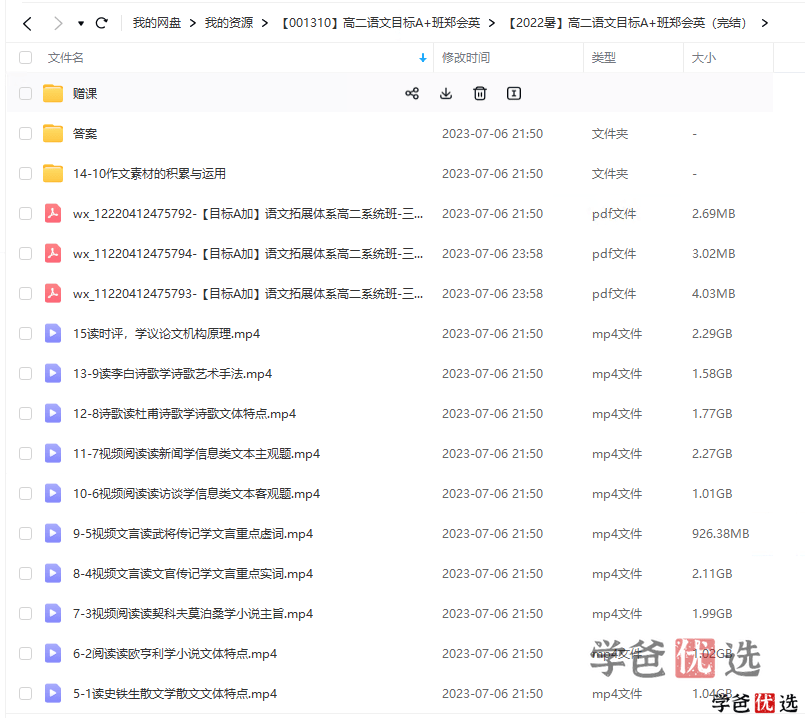Click video icon of 9-5视频文言读武将传记 file
805x718 pixels.
(x=53, y=534)
